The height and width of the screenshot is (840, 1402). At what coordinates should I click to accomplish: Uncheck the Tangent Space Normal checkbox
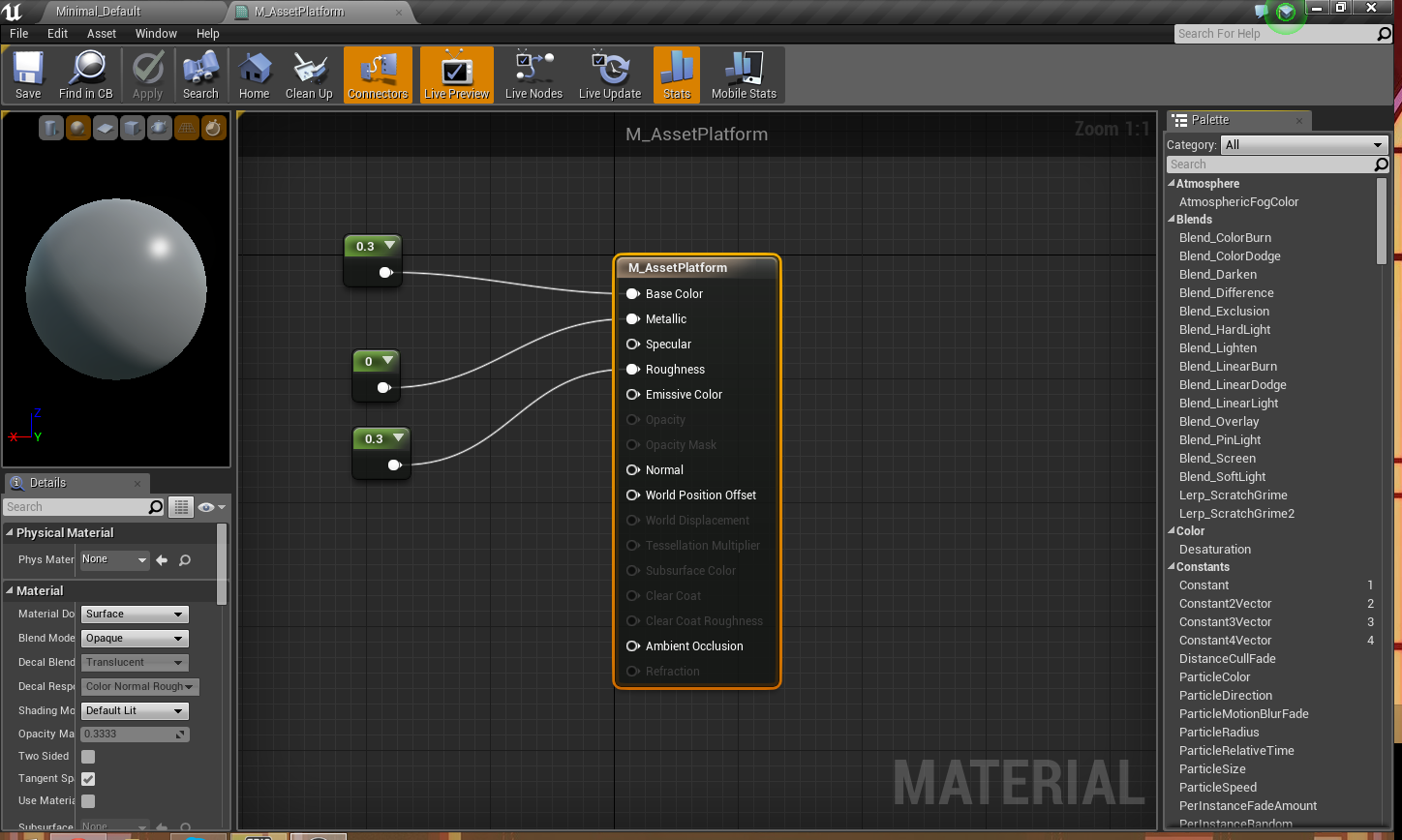[x=88, y=779]
